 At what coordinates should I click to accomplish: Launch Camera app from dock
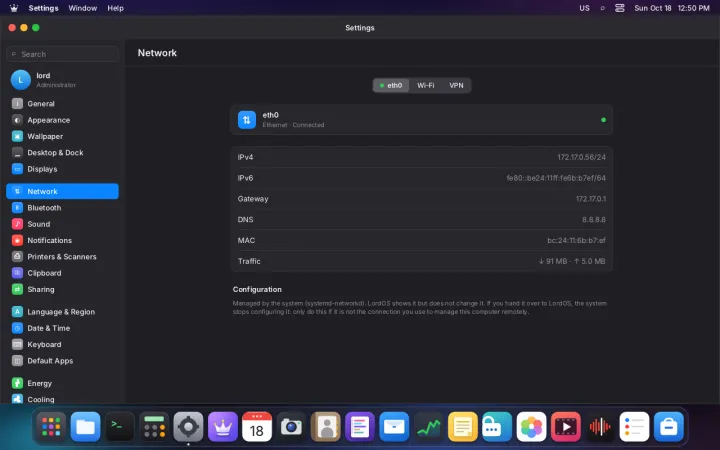(x=291, y=427)
